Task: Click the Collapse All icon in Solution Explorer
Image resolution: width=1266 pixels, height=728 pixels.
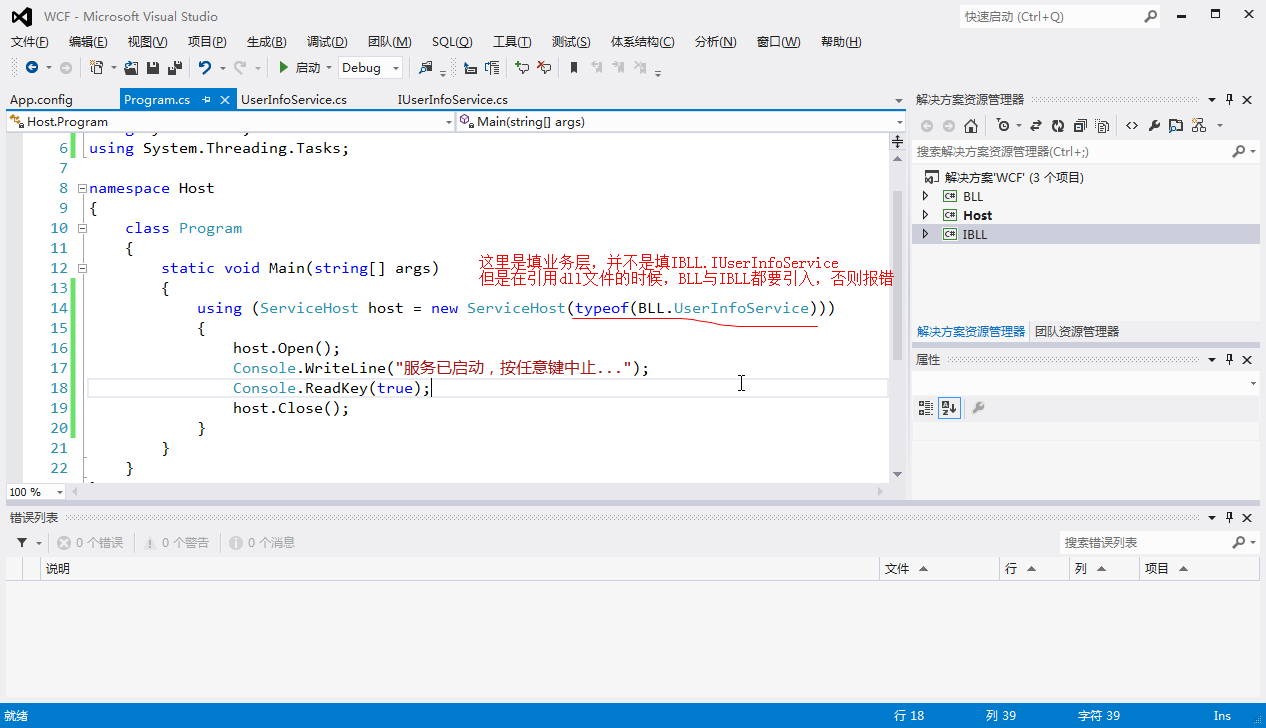Action: pyautogui.click(x=1080, y=125)
